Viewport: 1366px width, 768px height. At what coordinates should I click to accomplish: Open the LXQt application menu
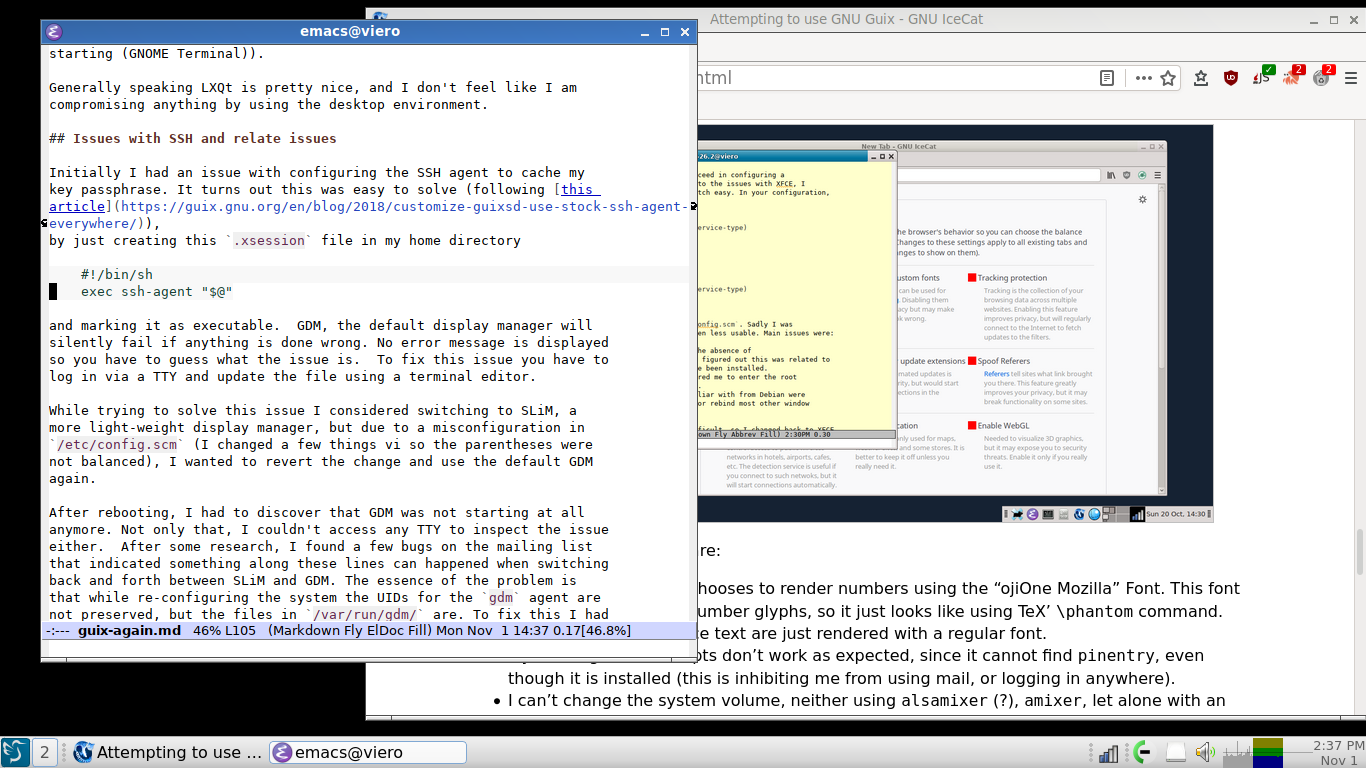pos(15,752)
